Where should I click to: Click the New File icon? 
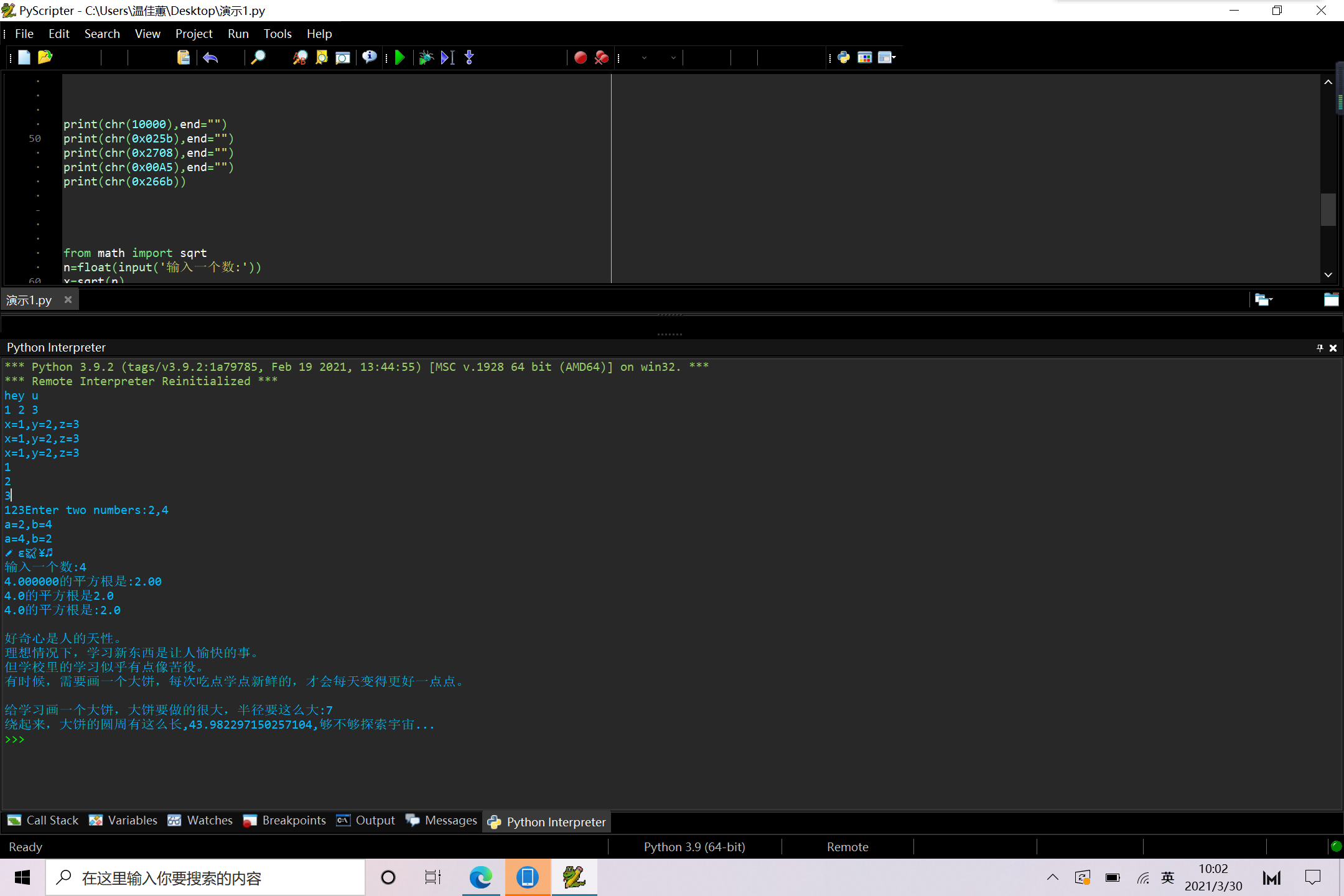click(24, 58)
